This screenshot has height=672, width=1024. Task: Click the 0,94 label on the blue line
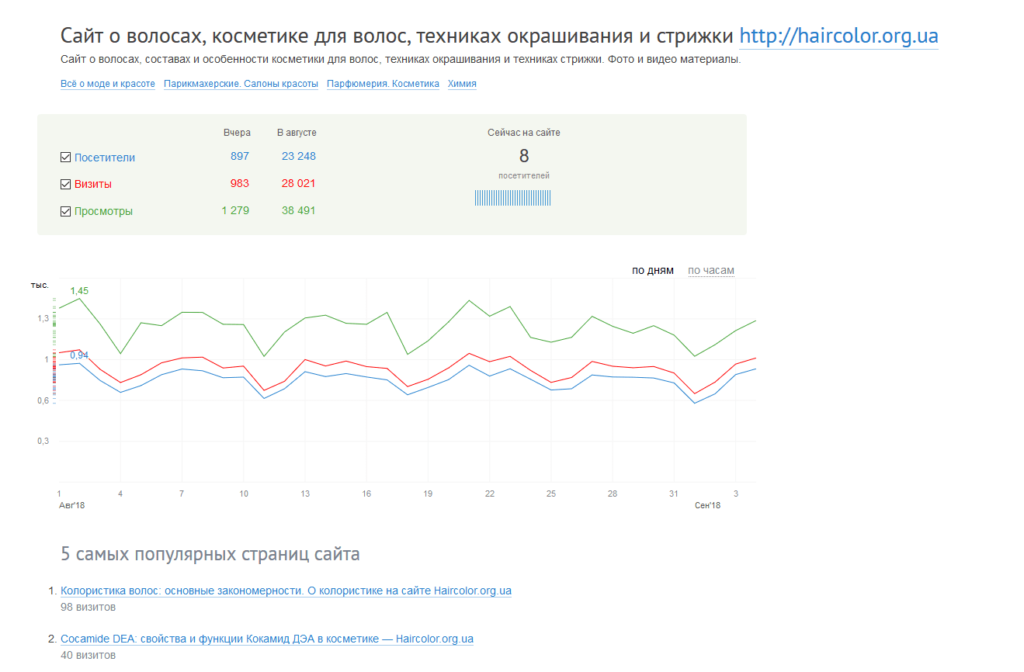[79, 355]
